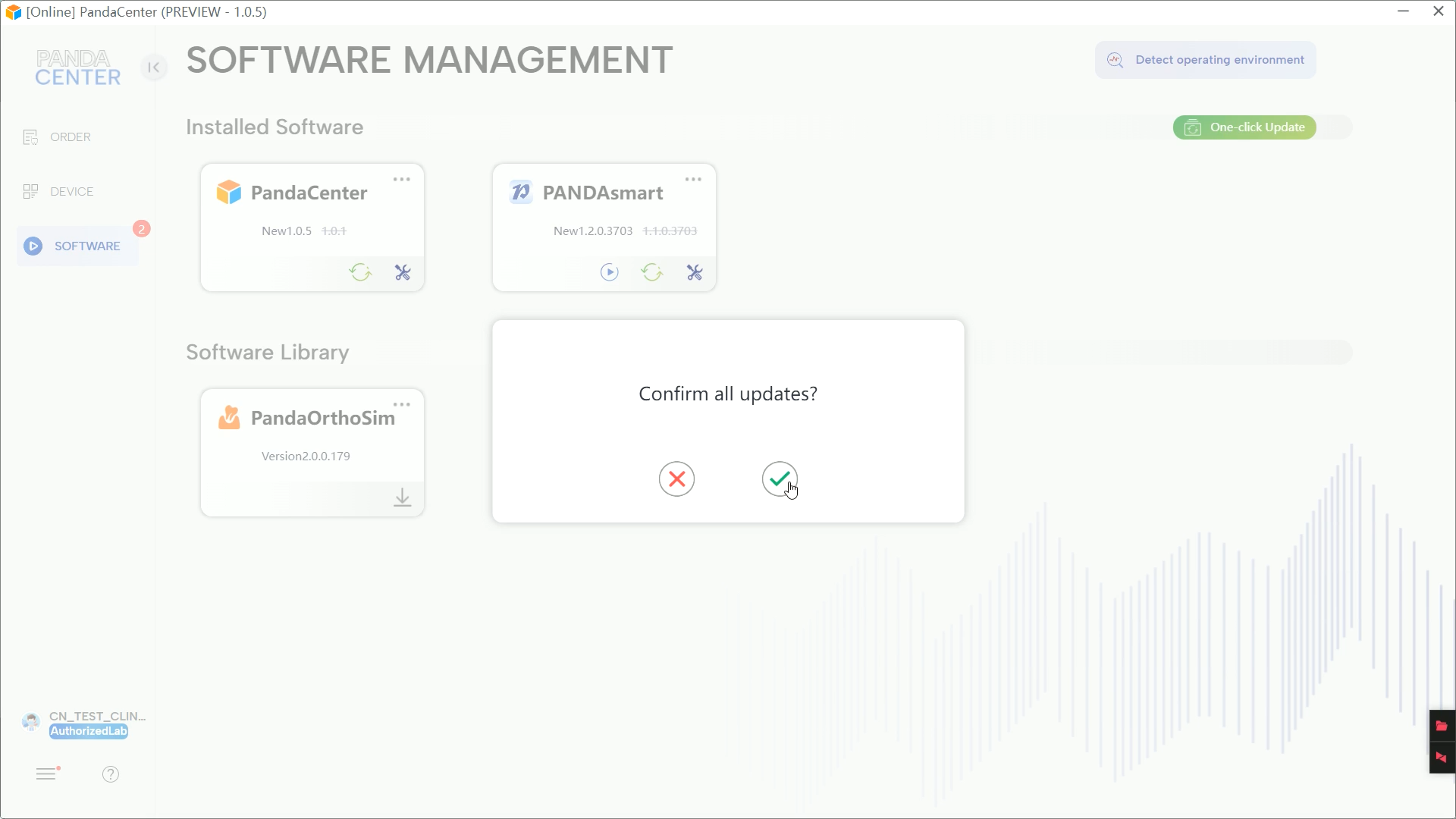Click the PandaCenter update refresh icon
The height and width of the screenshot is (819, 1456).
click(360, 272)
